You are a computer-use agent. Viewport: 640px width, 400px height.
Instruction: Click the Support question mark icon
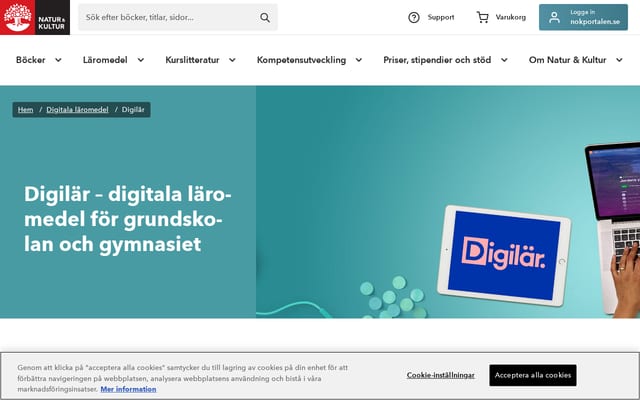click(x=413, y=18)
